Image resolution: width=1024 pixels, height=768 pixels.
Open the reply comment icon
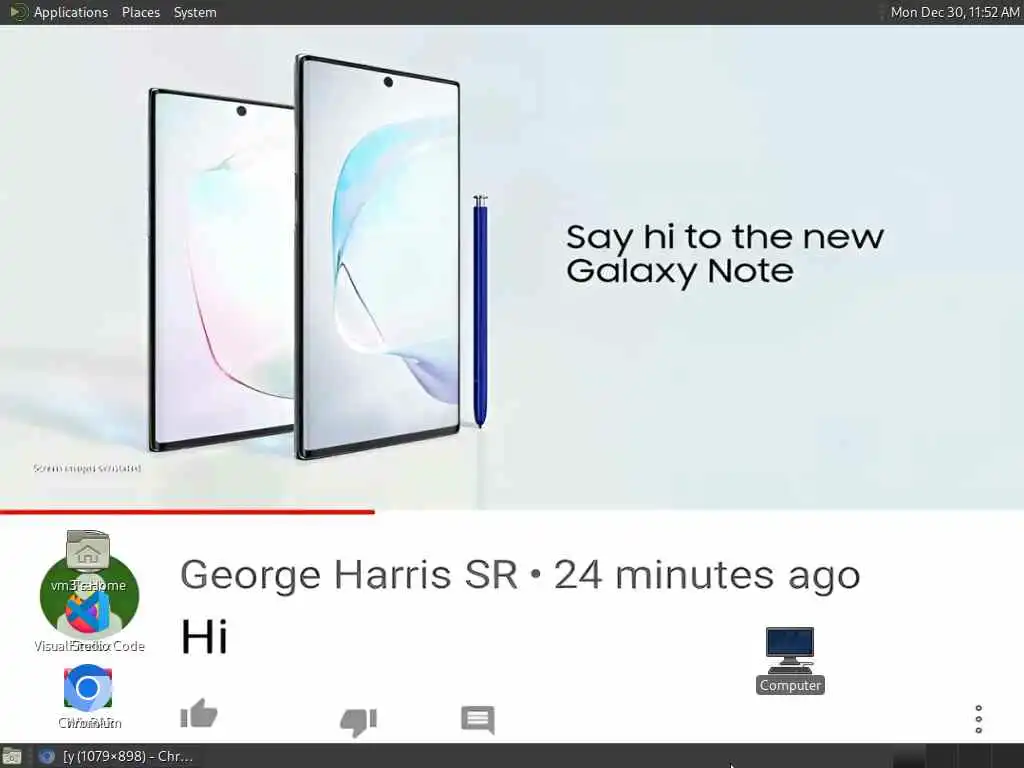tap(477, 720)
